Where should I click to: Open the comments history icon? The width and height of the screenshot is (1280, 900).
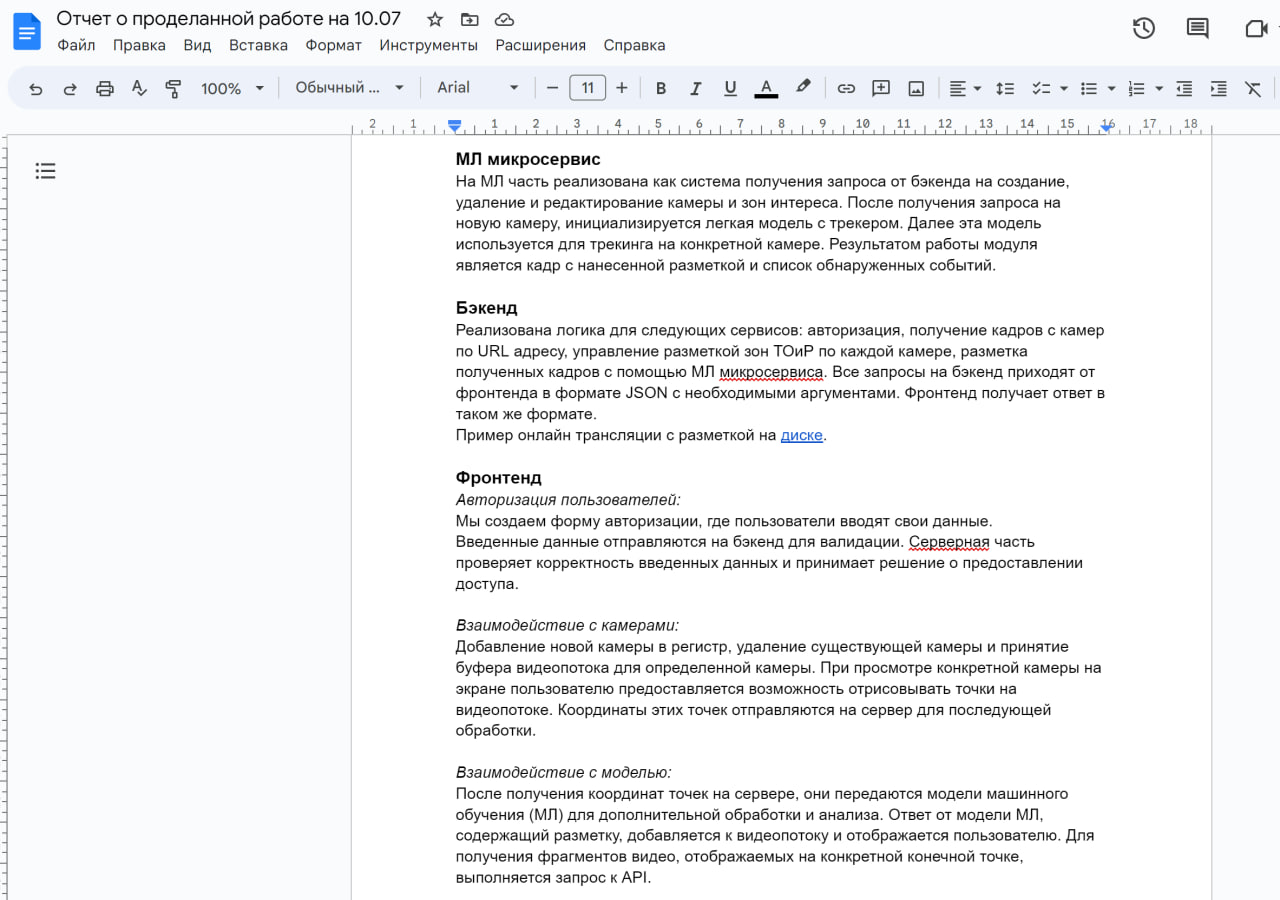(1197, 29)
